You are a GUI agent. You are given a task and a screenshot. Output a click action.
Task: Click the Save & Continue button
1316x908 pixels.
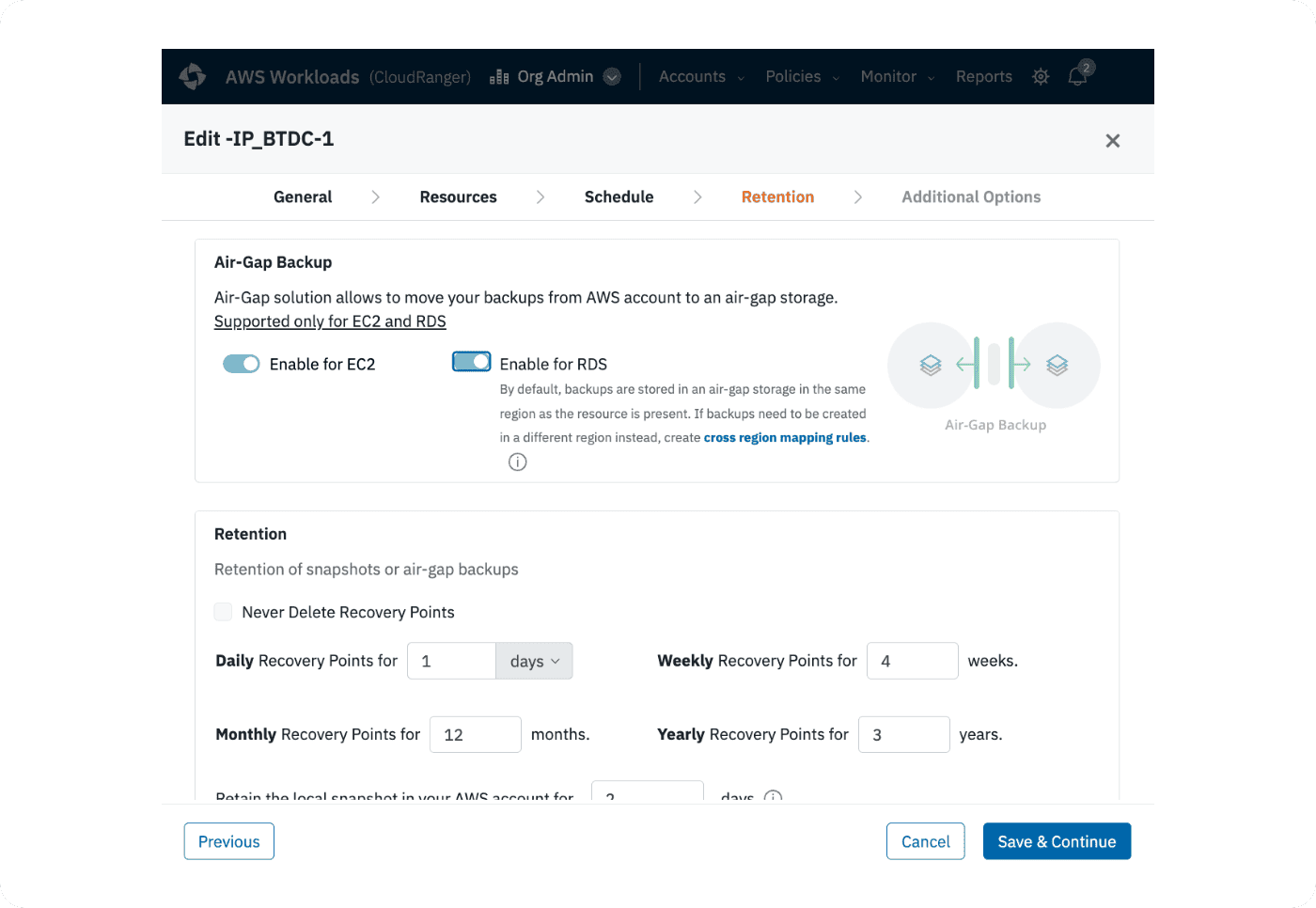tap(1057, 841)
